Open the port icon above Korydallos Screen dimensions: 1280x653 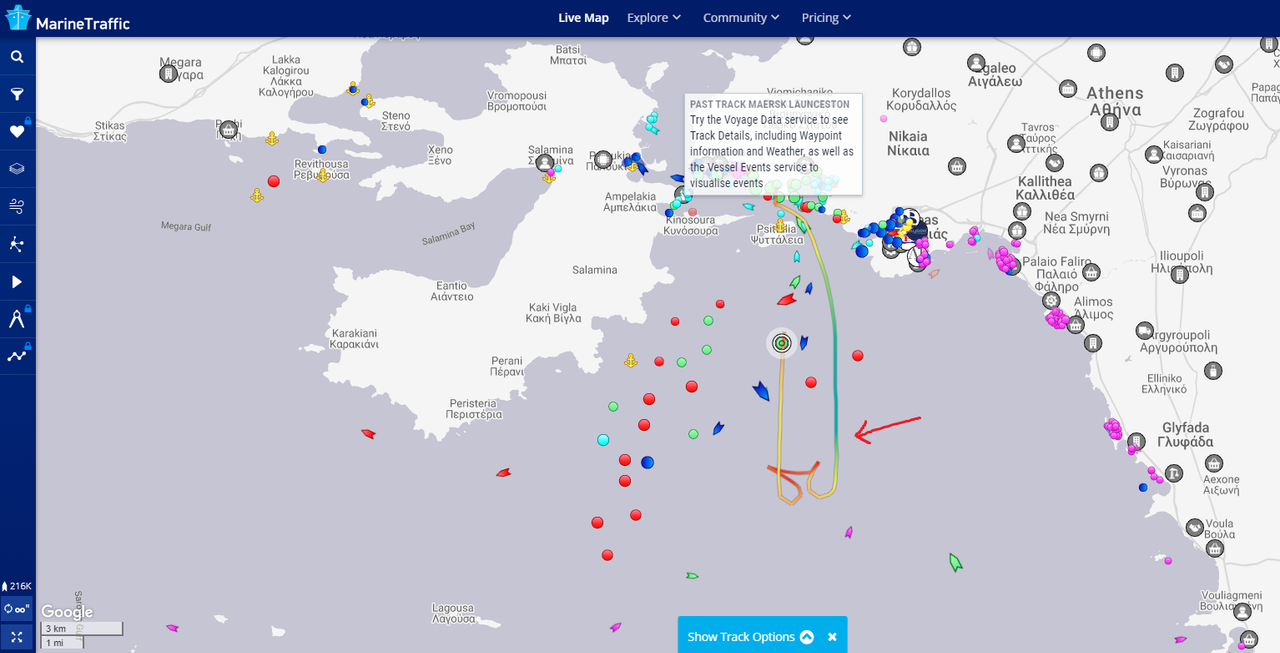(912, 47)
